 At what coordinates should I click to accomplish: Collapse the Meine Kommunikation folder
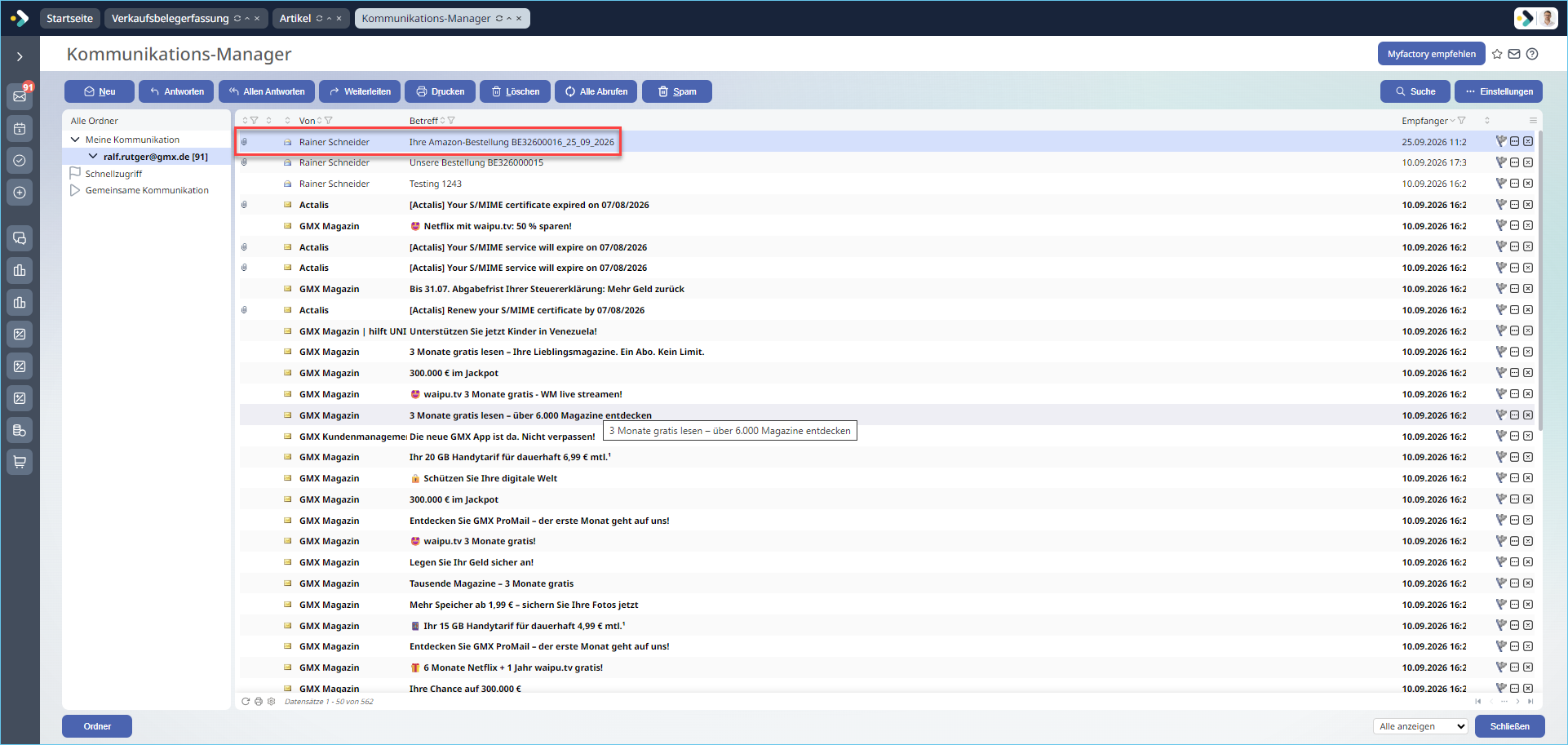(x=75, y=140)
